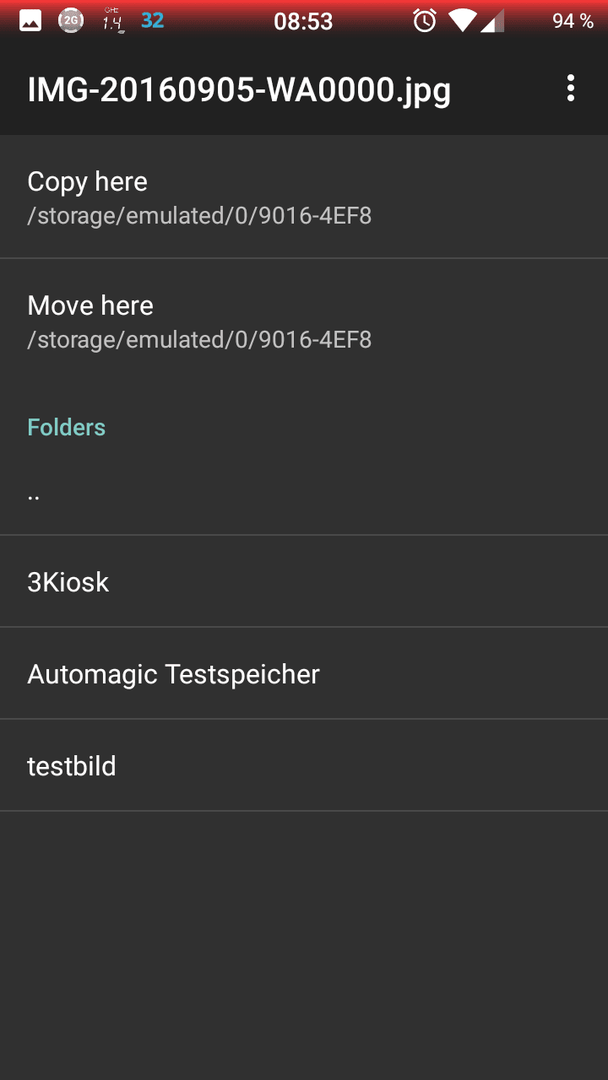Choose Copy here for the image

coord(304,197)
